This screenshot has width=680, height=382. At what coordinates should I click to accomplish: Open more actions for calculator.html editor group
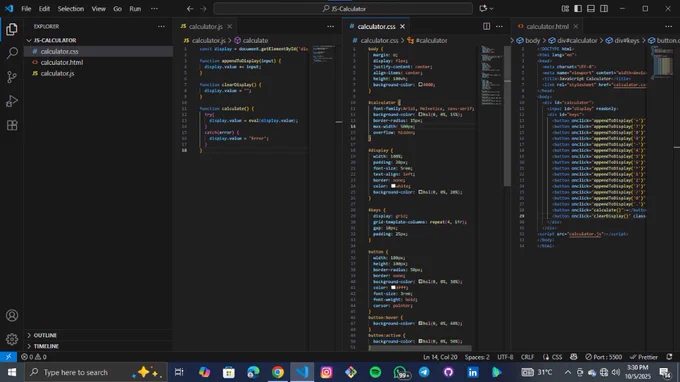[x=669, y=26]
